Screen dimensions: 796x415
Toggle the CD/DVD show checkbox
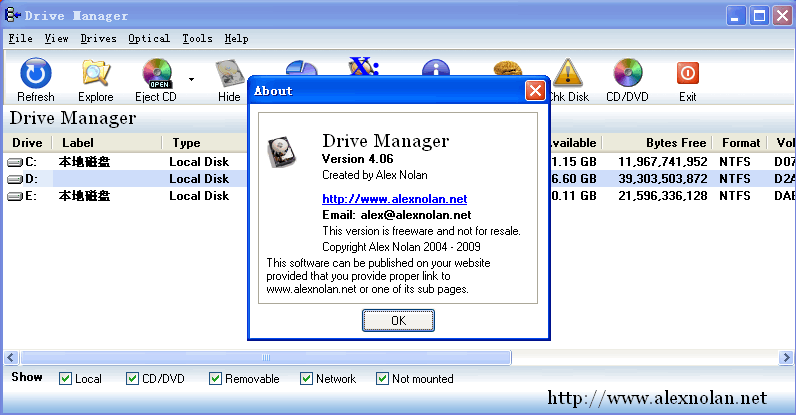(132, 378)
